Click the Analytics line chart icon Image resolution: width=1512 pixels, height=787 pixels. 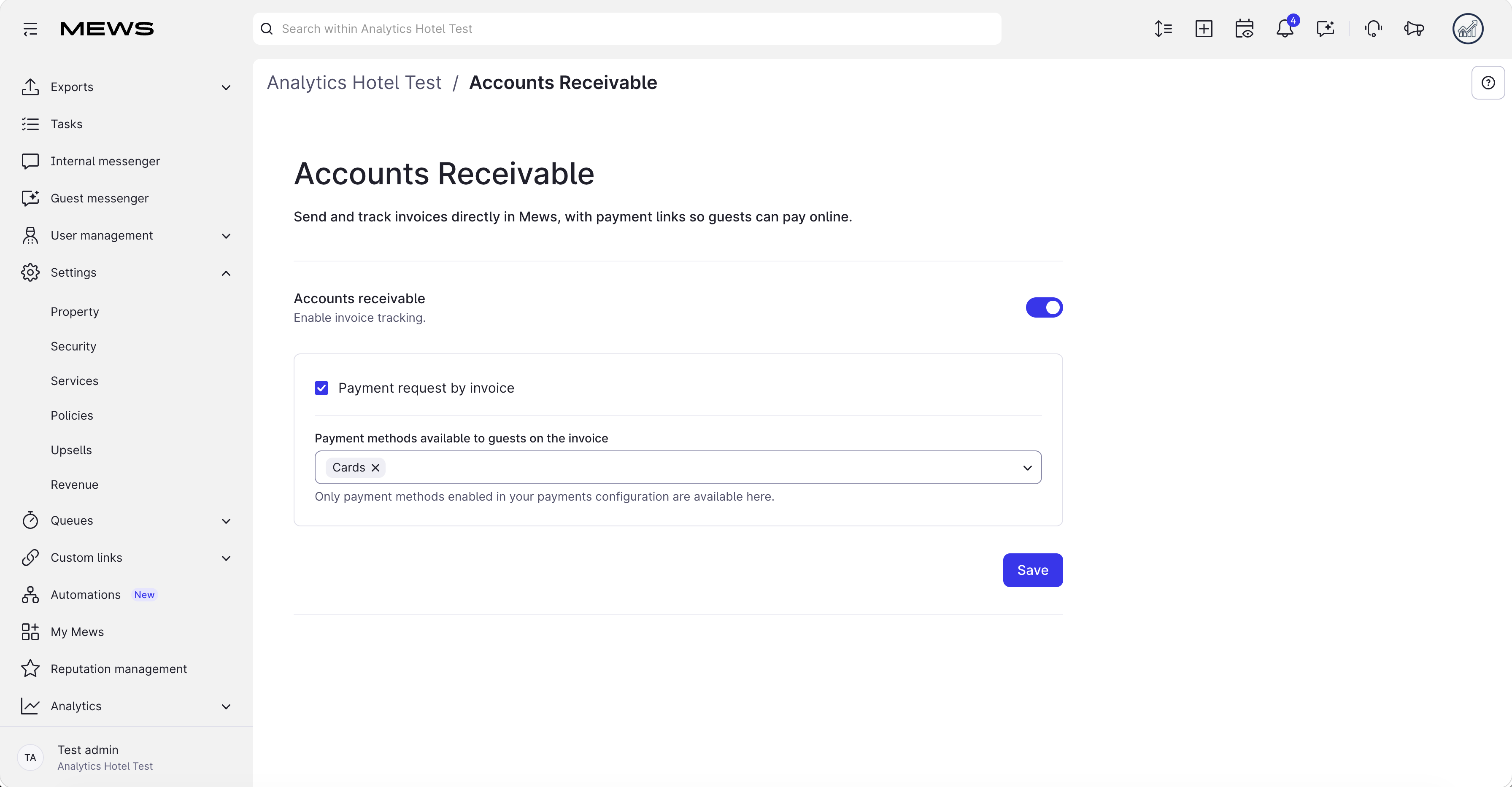pyautogui.click(x=30, y=706)
